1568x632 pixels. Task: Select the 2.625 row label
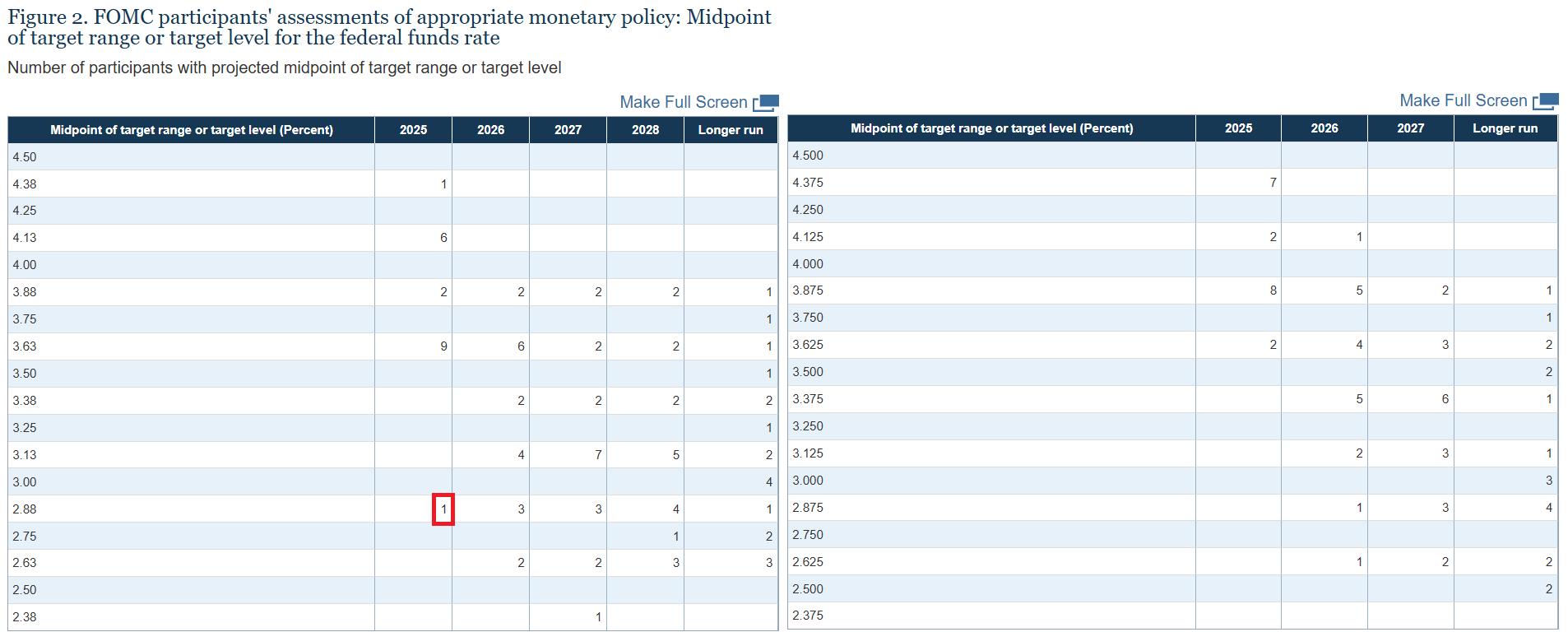click(808, 562)
